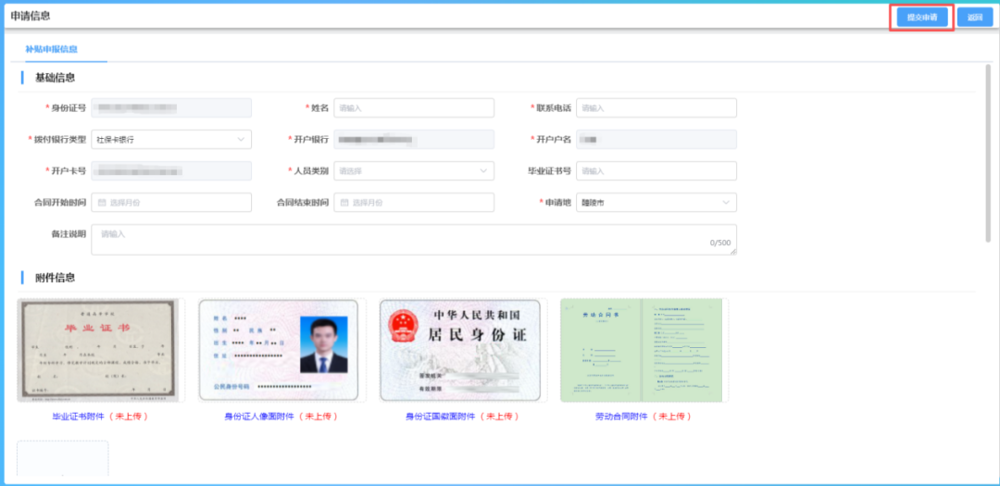The height and width of the screenshot is (486, 1000).
Task: Click the 0/500 character counter
Action: [x=721, y=243]
